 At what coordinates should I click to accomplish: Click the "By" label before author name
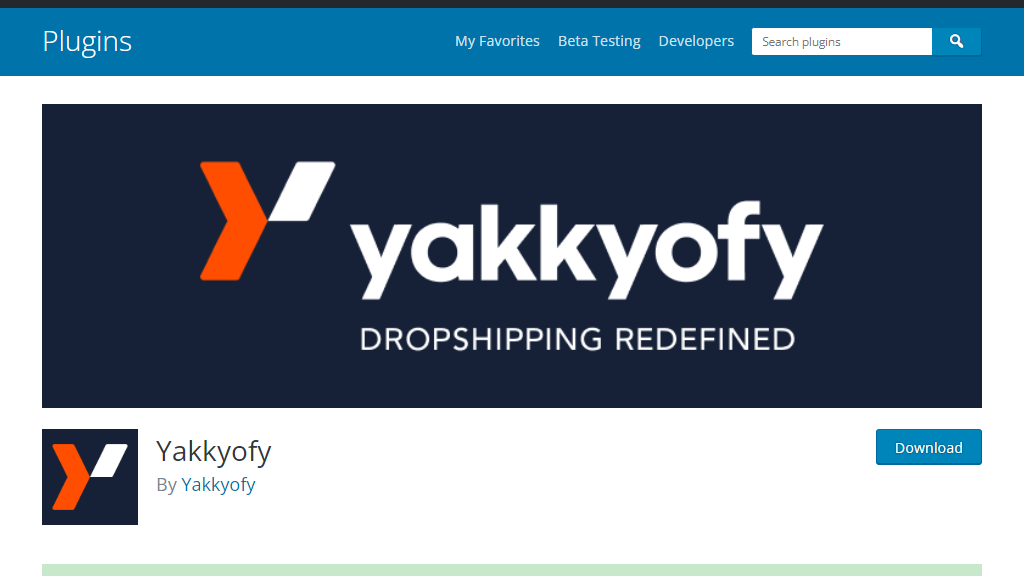[167, 485]
